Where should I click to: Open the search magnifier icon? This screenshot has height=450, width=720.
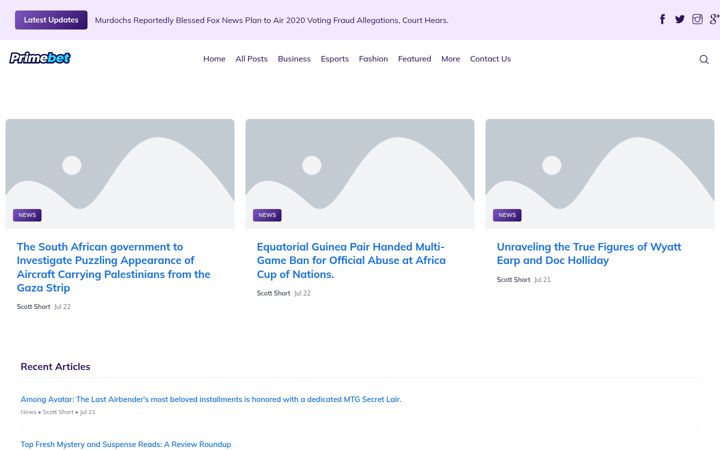(x=704, y=59)
